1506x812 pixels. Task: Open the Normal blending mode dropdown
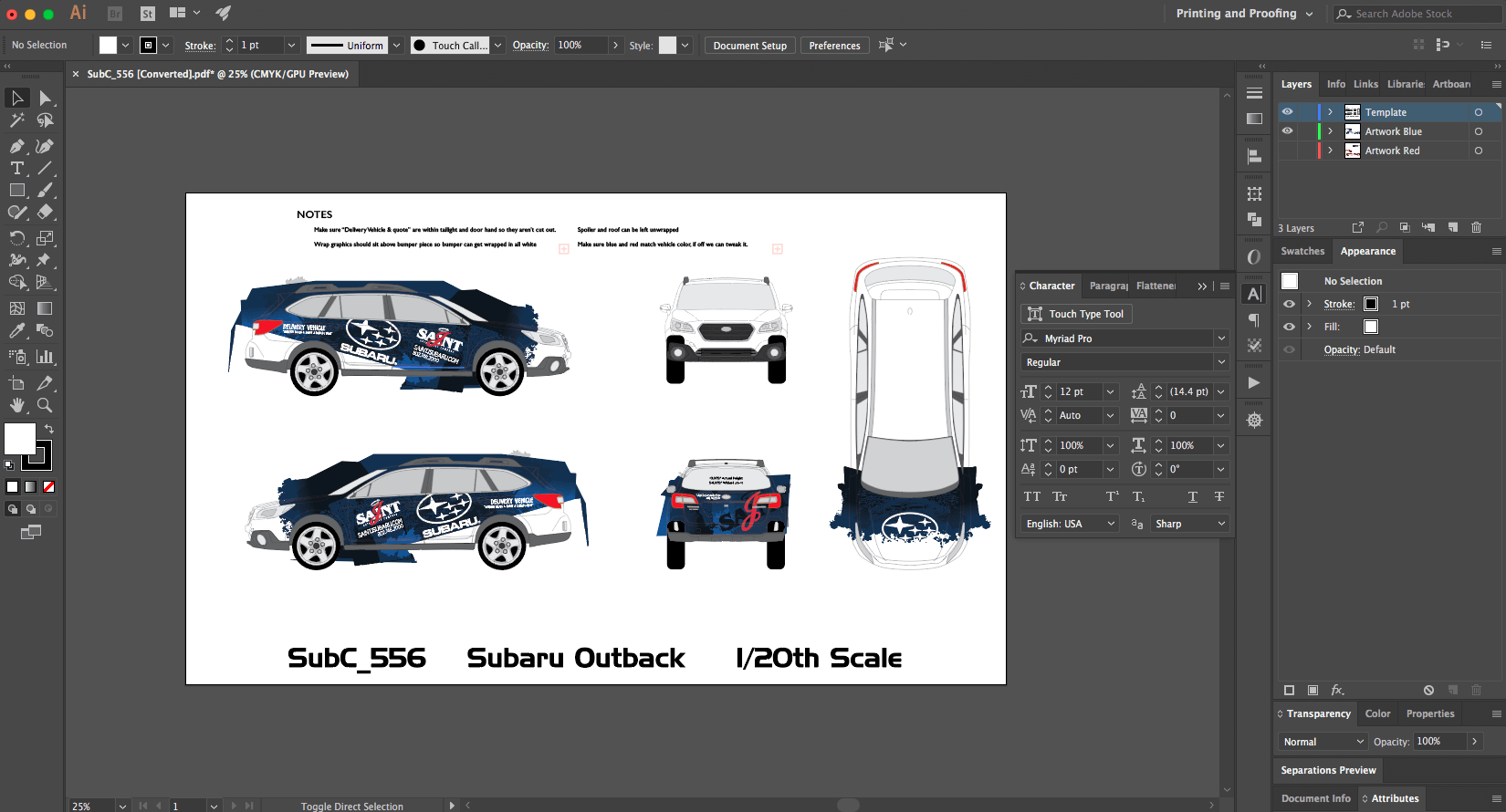click(x=1322, y=742)
